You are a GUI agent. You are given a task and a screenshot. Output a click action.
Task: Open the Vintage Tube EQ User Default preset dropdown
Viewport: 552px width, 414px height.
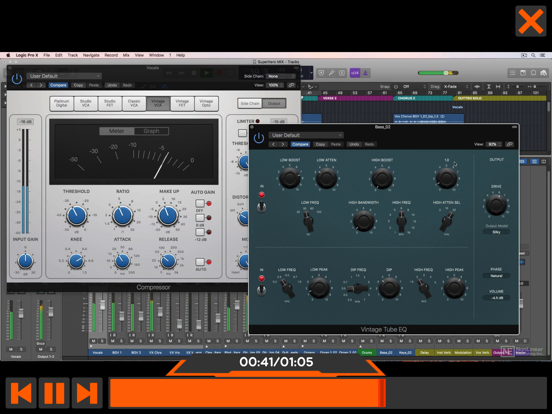[x=306, y=135]
